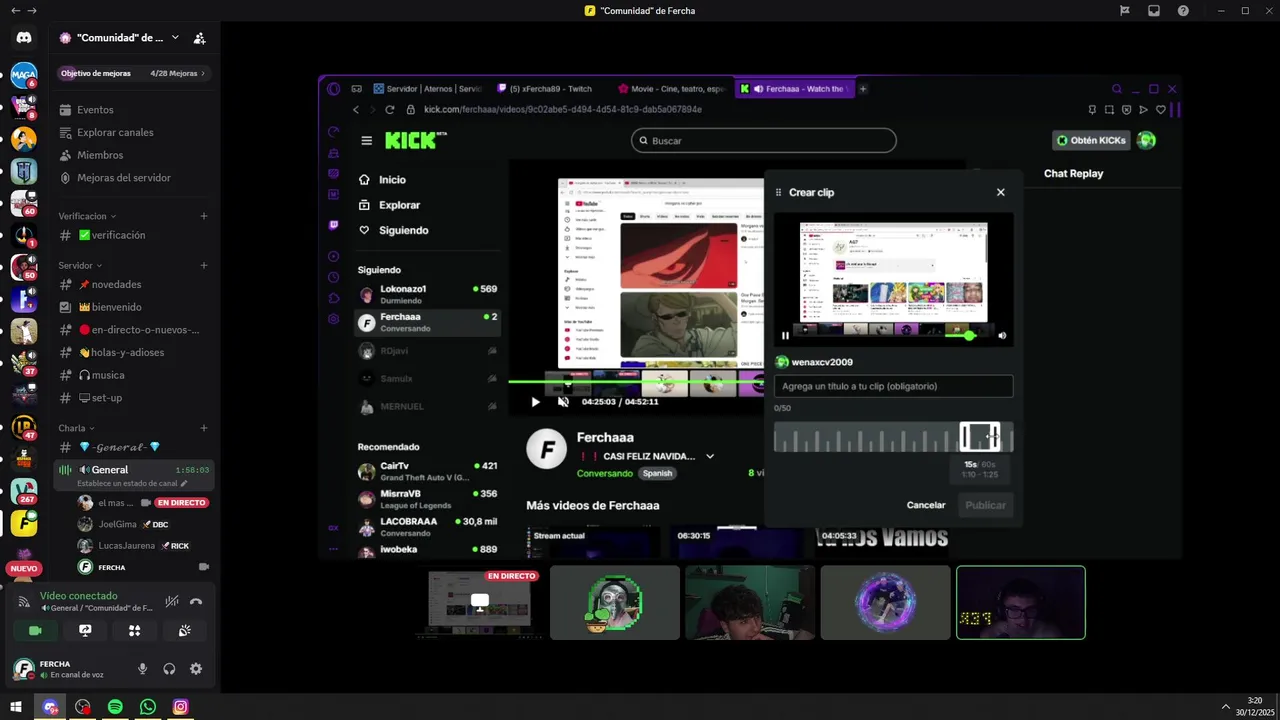Open the CairTv recommended channel
The width and height of the screenshot is (1280, 720).
(x=428, y=471)
